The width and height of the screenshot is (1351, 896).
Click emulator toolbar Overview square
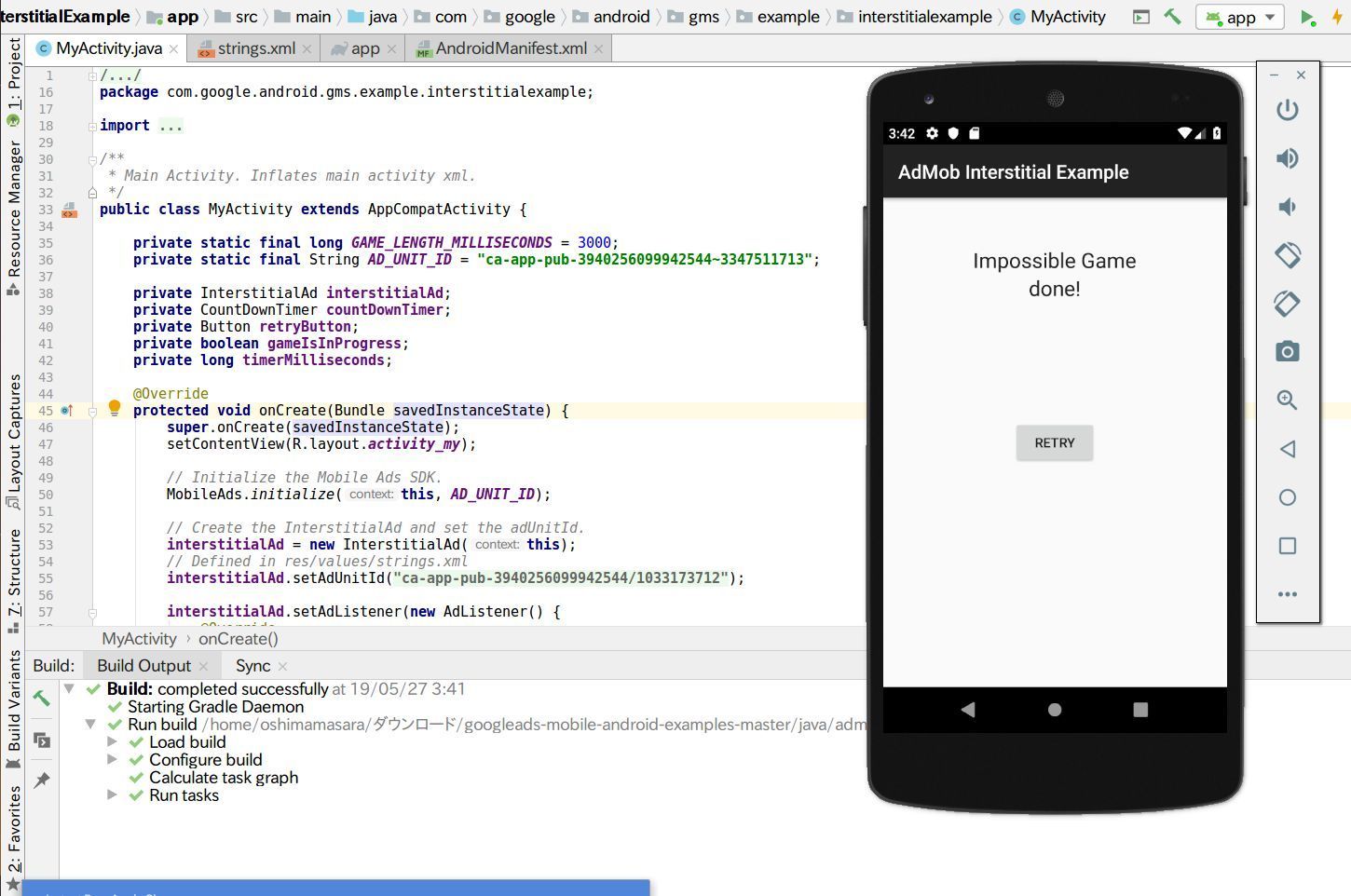click(1287, 546)
